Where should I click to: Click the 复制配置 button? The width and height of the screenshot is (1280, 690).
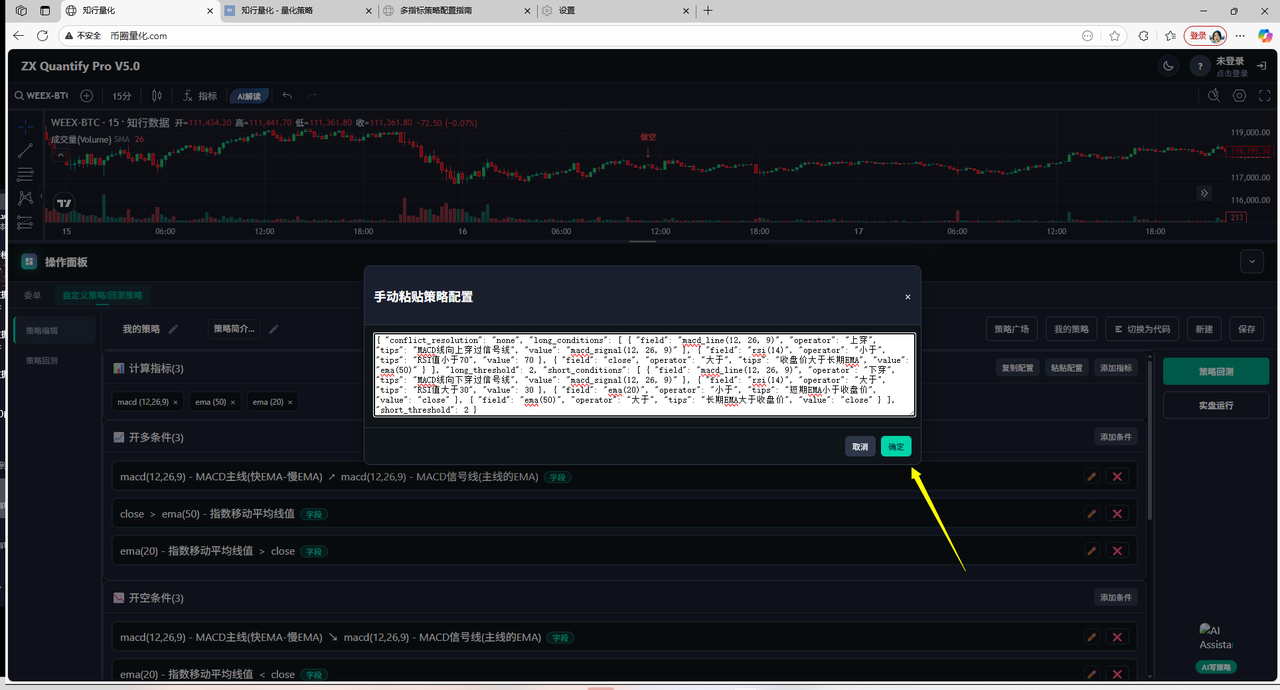(x=1017, y=368)
